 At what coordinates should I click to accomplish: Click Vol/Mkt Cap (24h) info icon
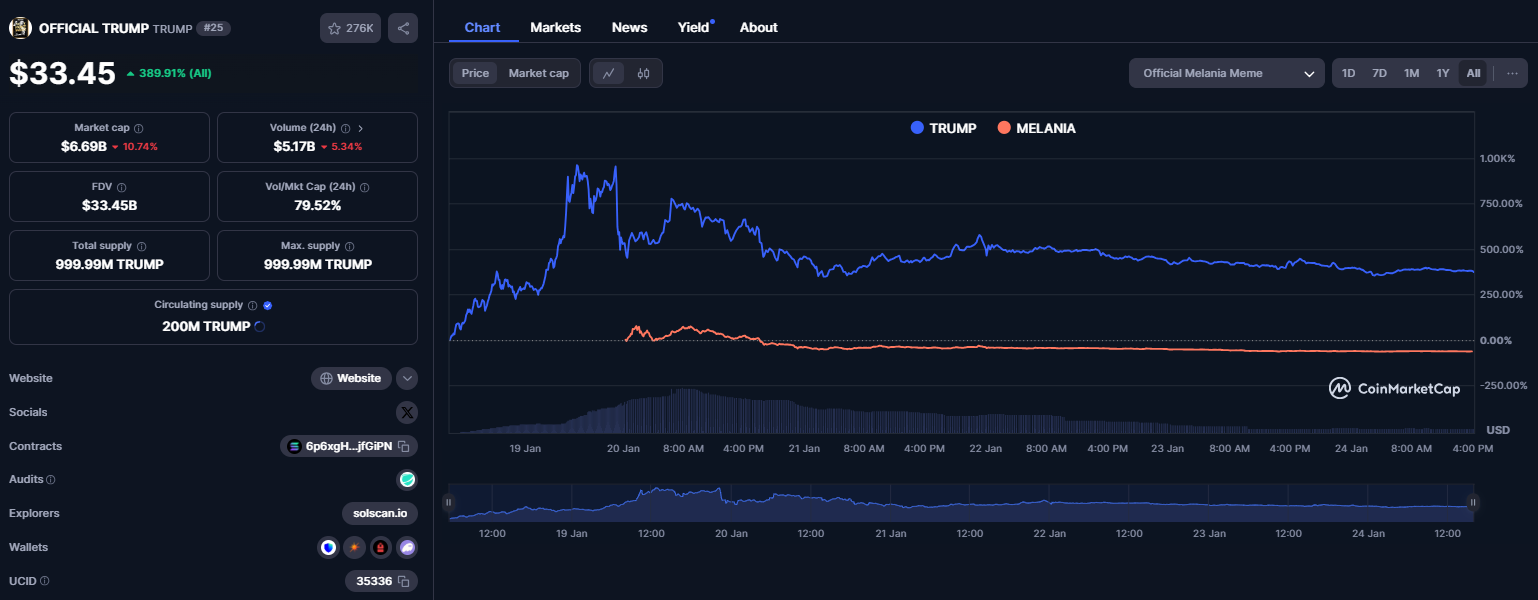pyautogui.click(x=364, y=187)
